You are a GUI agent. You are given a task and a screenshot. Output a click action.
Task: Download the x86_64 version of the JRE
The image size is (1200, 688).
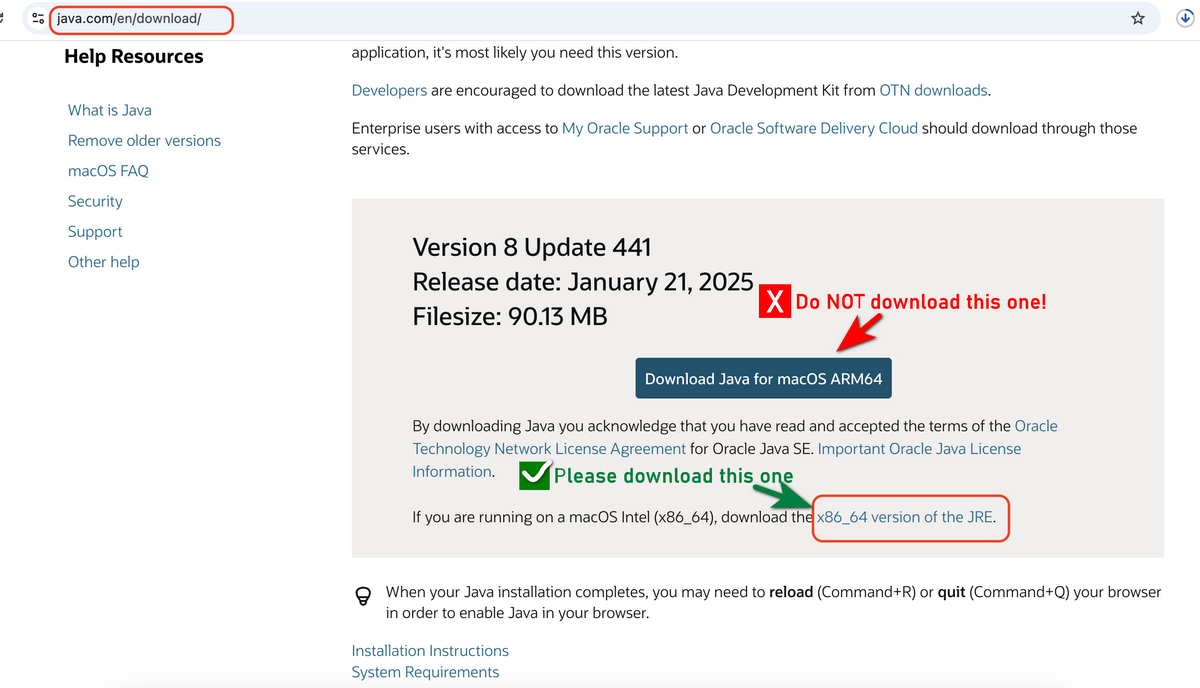(x=906, y=518)
